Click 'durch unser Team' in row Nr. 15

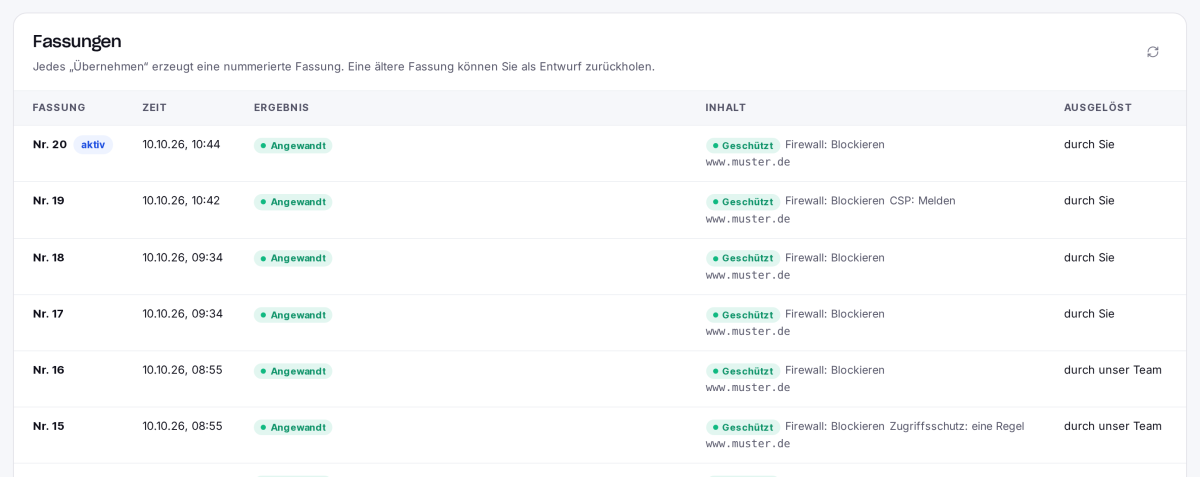[1113, 425]
